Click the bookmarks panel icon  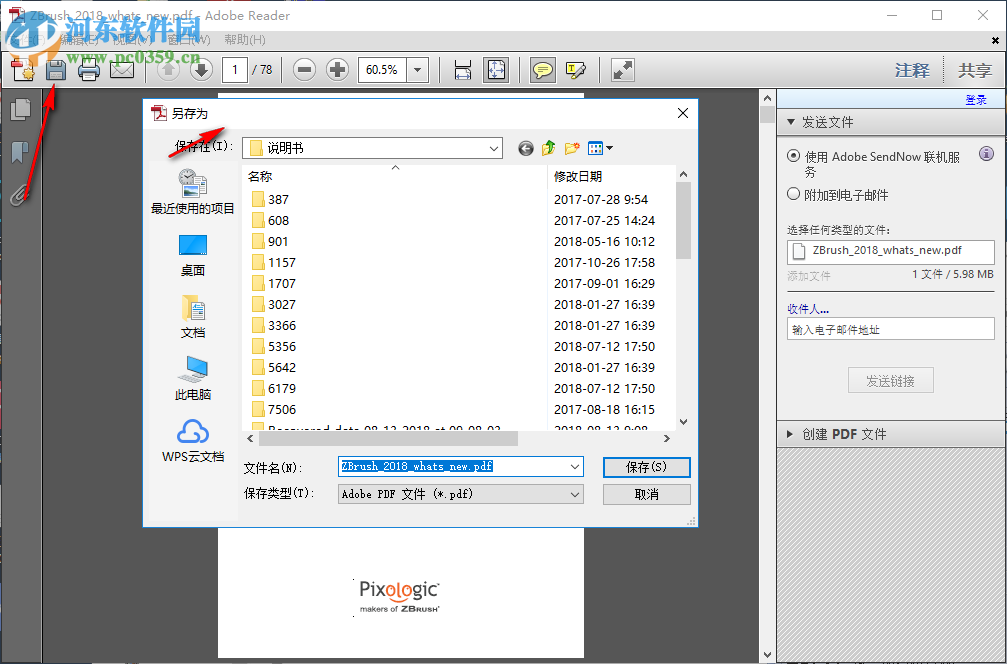20,152
